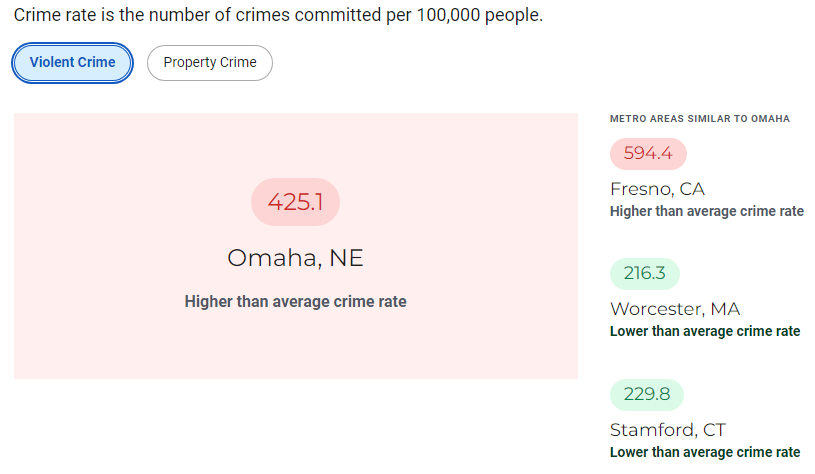Switch to the Property Crime tab

(x=210, y=62)
